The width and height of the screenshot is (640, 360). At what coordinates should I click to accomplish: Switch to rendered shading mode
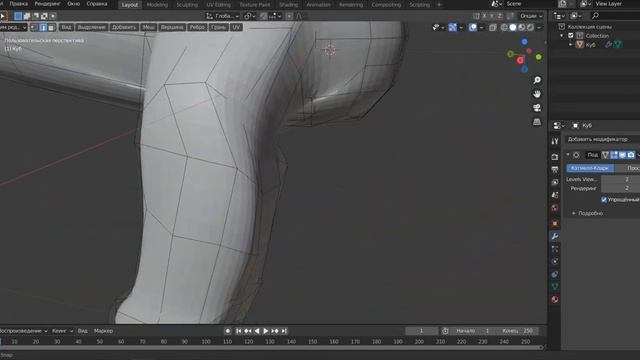(530, 27)
